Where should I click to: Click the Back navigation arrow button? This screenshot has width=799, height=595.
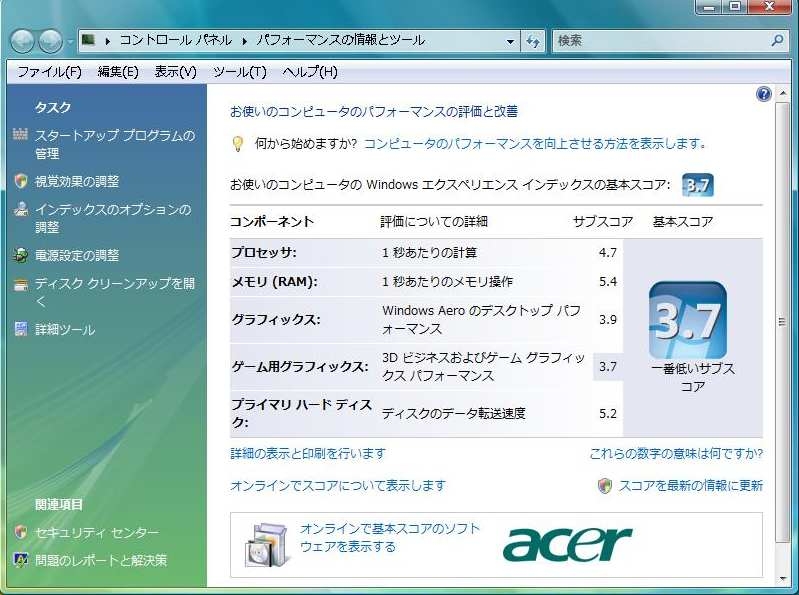(x=22, y=41)
